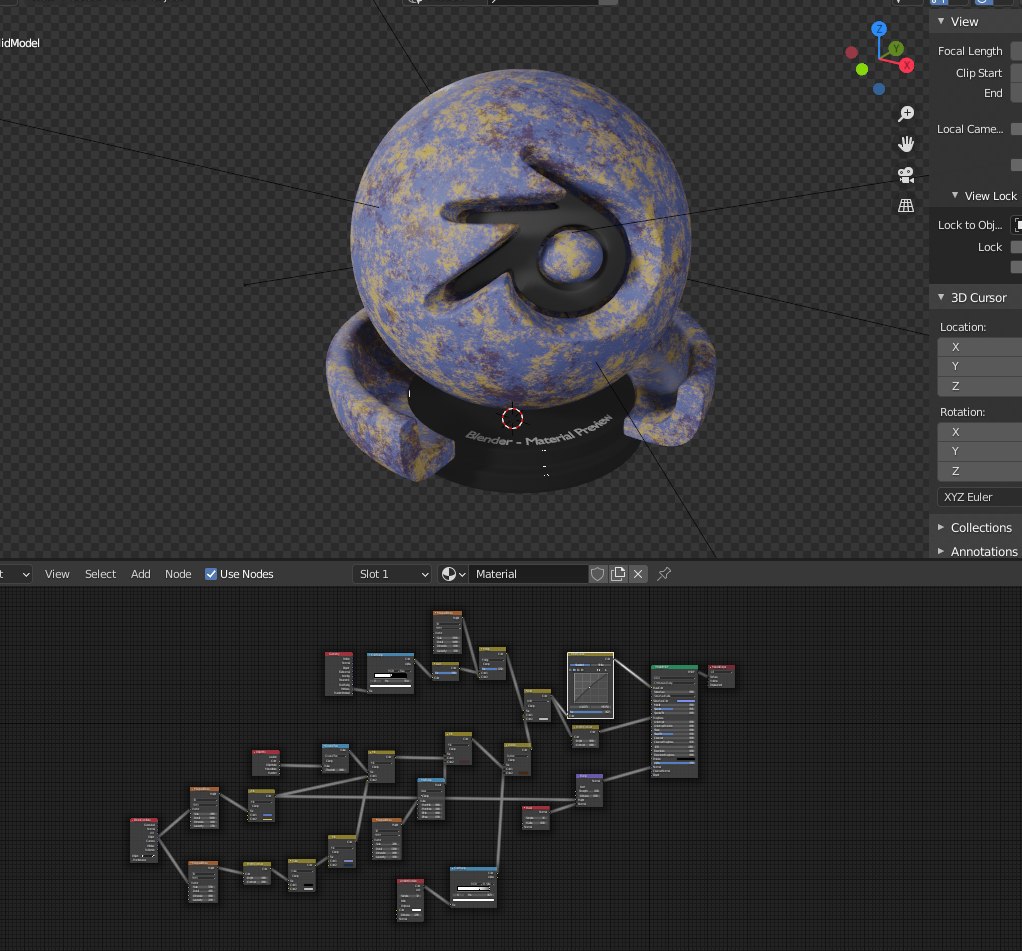This screenshot has width=1022, height=951.
Task: Click the 3D Cursor Rotation Y field
Action: [980, 451]
